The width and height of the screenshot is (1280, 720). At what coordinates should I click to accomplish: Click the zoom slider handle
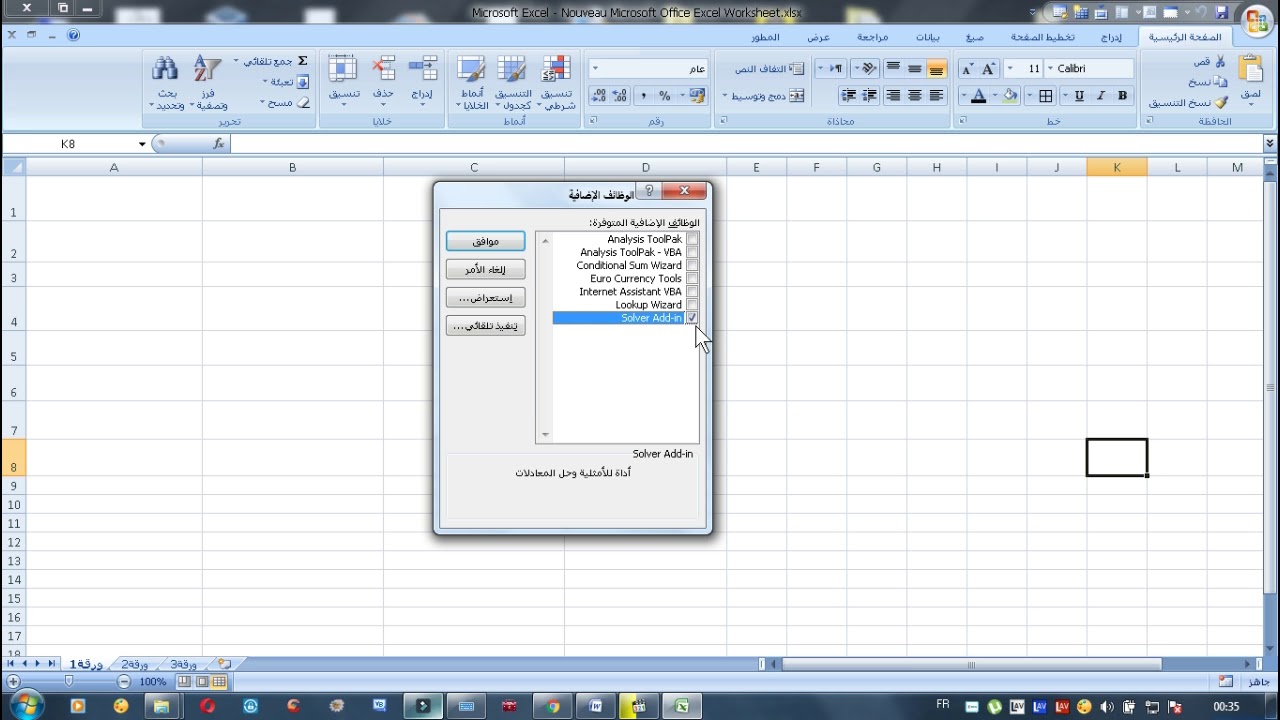pos(69,682)
